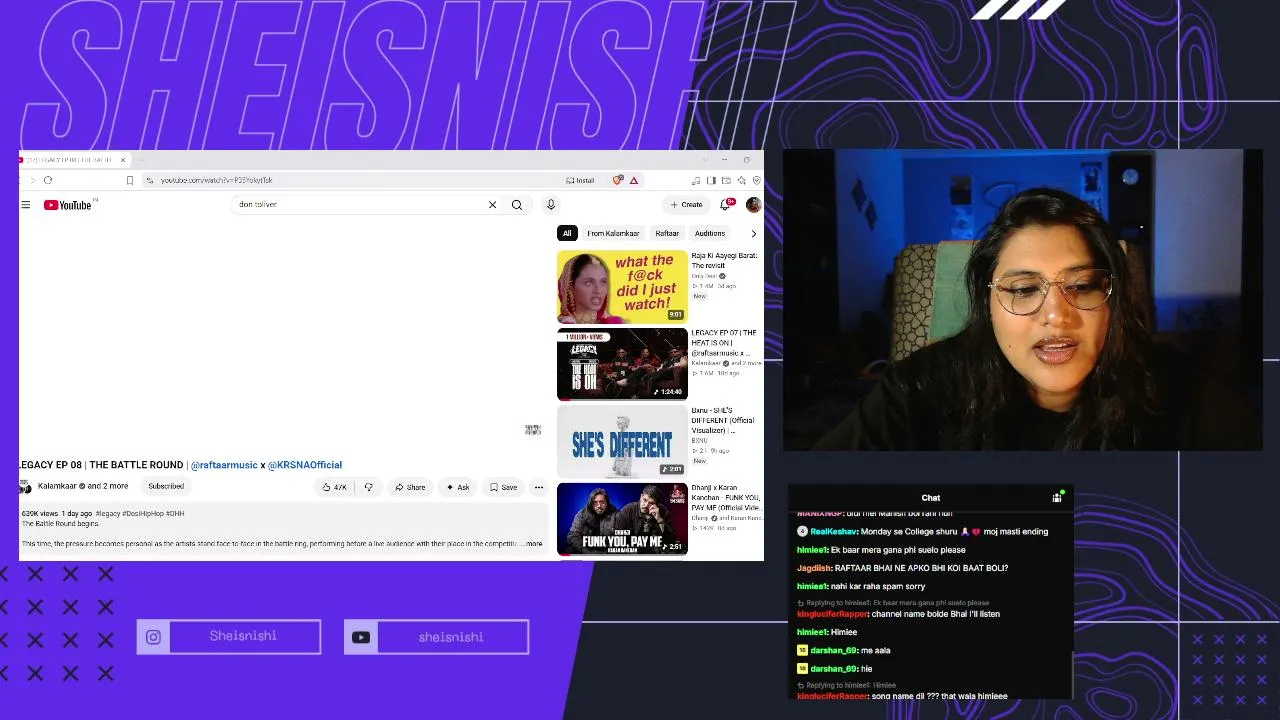Click the Kalamkaar channel name
This screenshot has height=720, width=1280.
(57, 487)
